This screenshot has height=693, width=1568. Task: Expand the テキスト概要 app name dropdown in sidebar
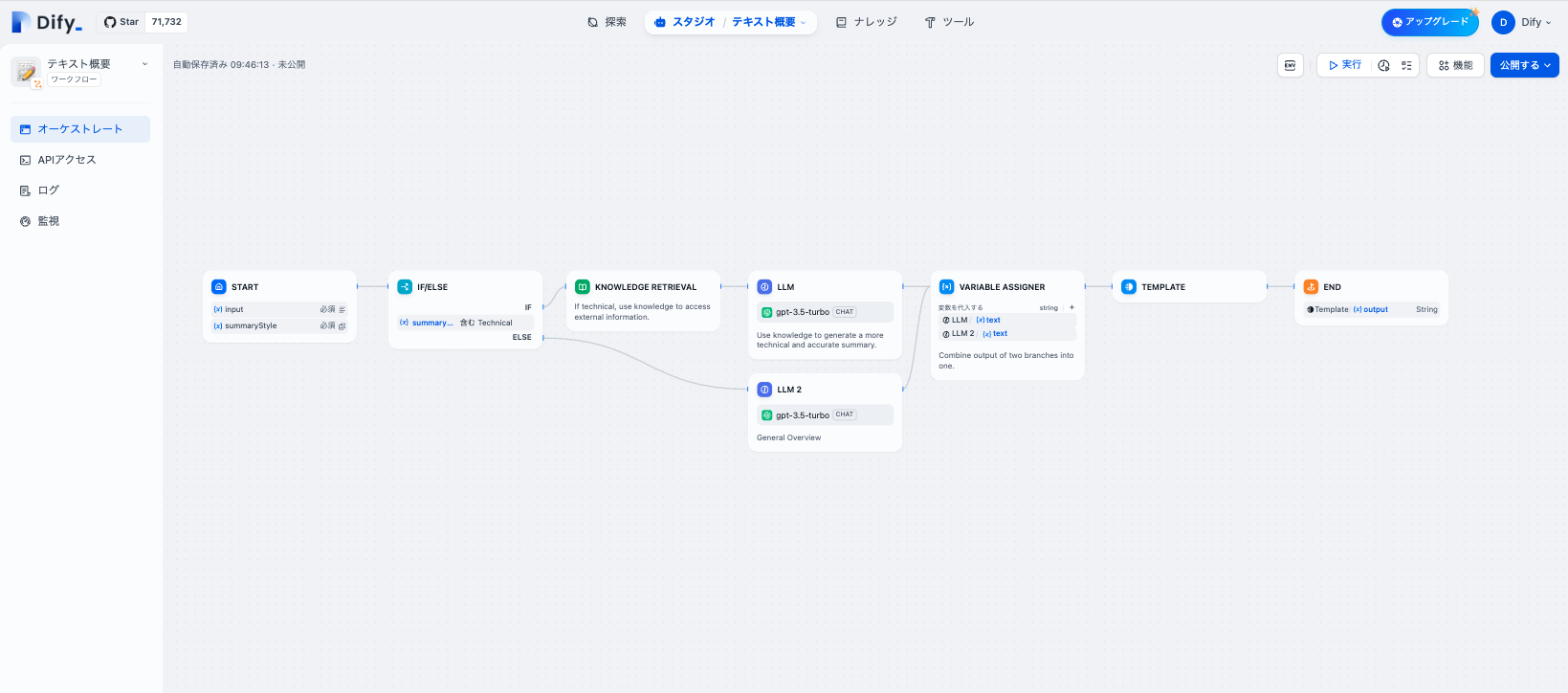[144, 64]
